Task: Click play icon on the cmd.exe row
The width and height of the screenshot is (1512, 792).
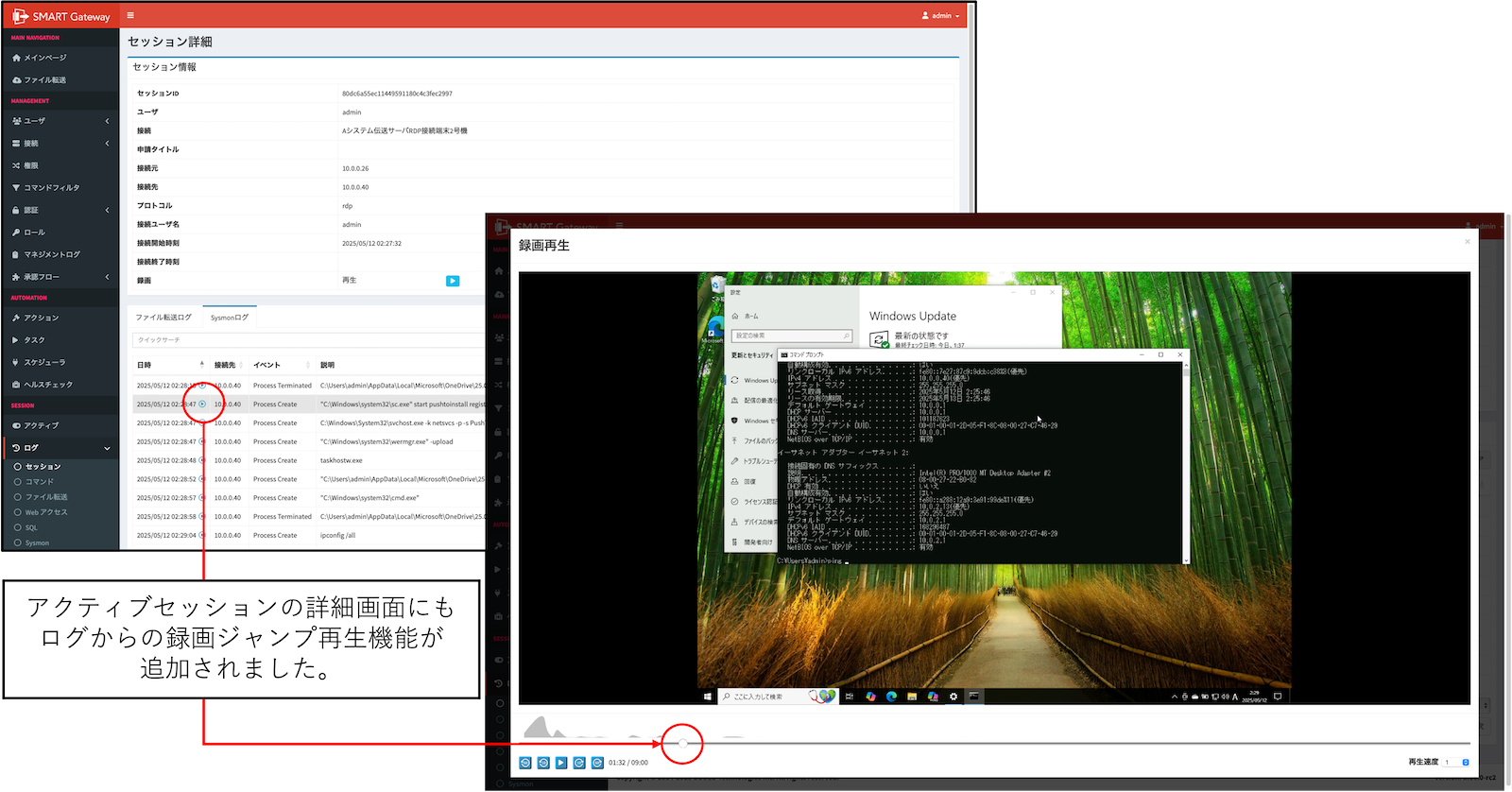Action: pyautogui.click(x=202, y=498)
